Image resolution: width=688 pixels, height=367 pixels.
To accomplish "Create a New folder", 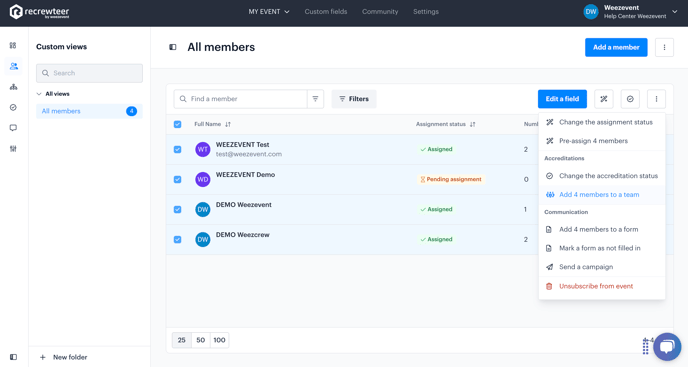I will point(64,357).
